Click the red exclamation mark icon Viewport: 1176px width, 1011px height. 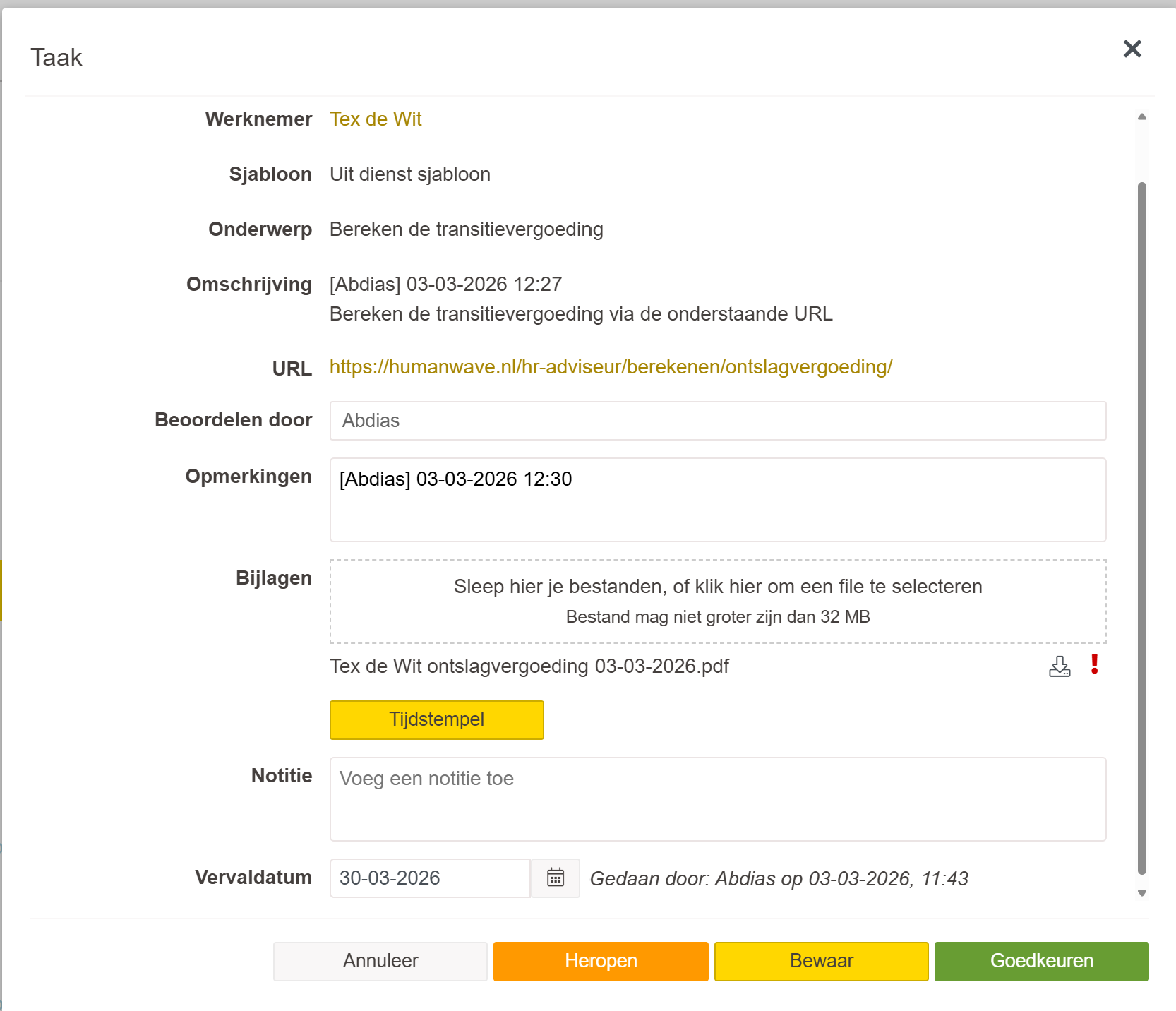click(x=1094, y=664)
